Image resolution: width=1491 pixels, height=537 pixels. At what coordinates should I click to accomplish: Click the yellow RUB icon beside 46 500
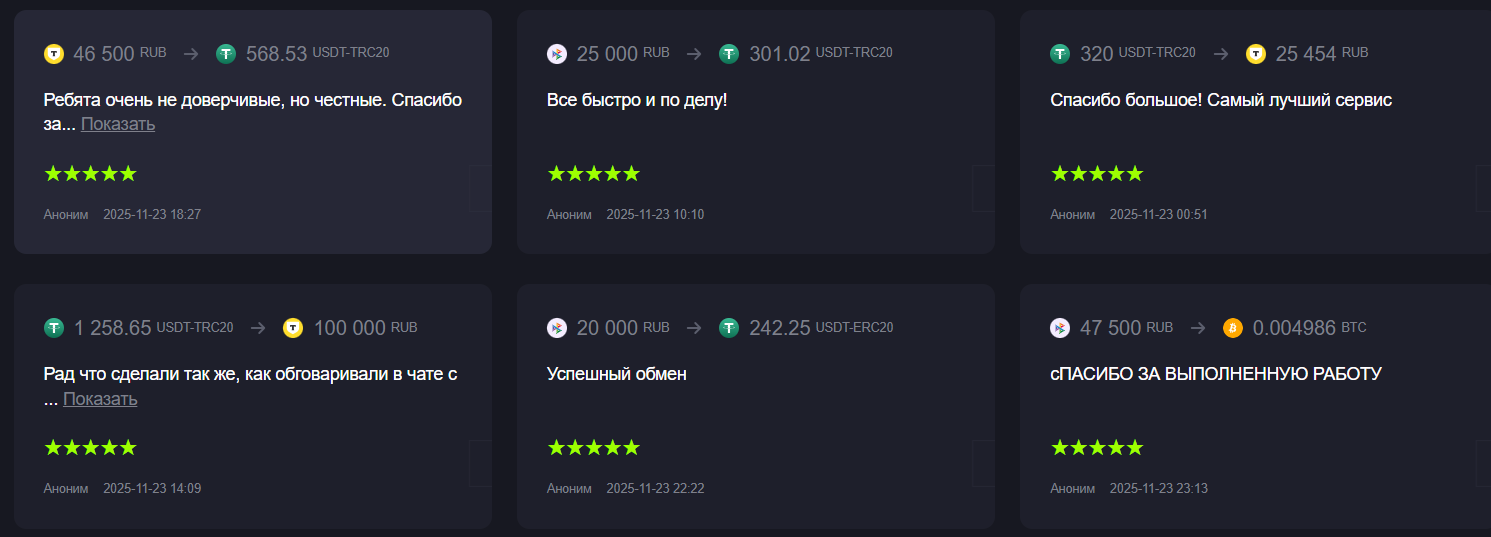[54, 54]
